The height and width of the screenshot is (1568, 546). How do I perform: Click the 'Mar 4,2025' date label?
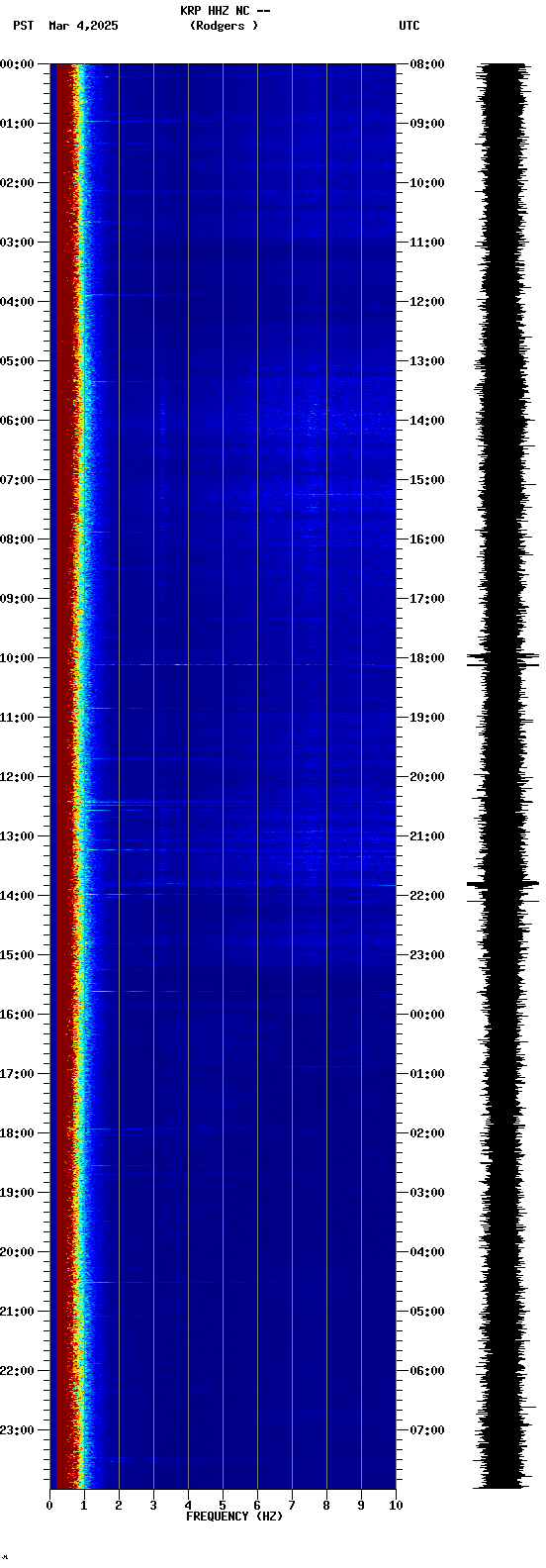tap(83, 26)
